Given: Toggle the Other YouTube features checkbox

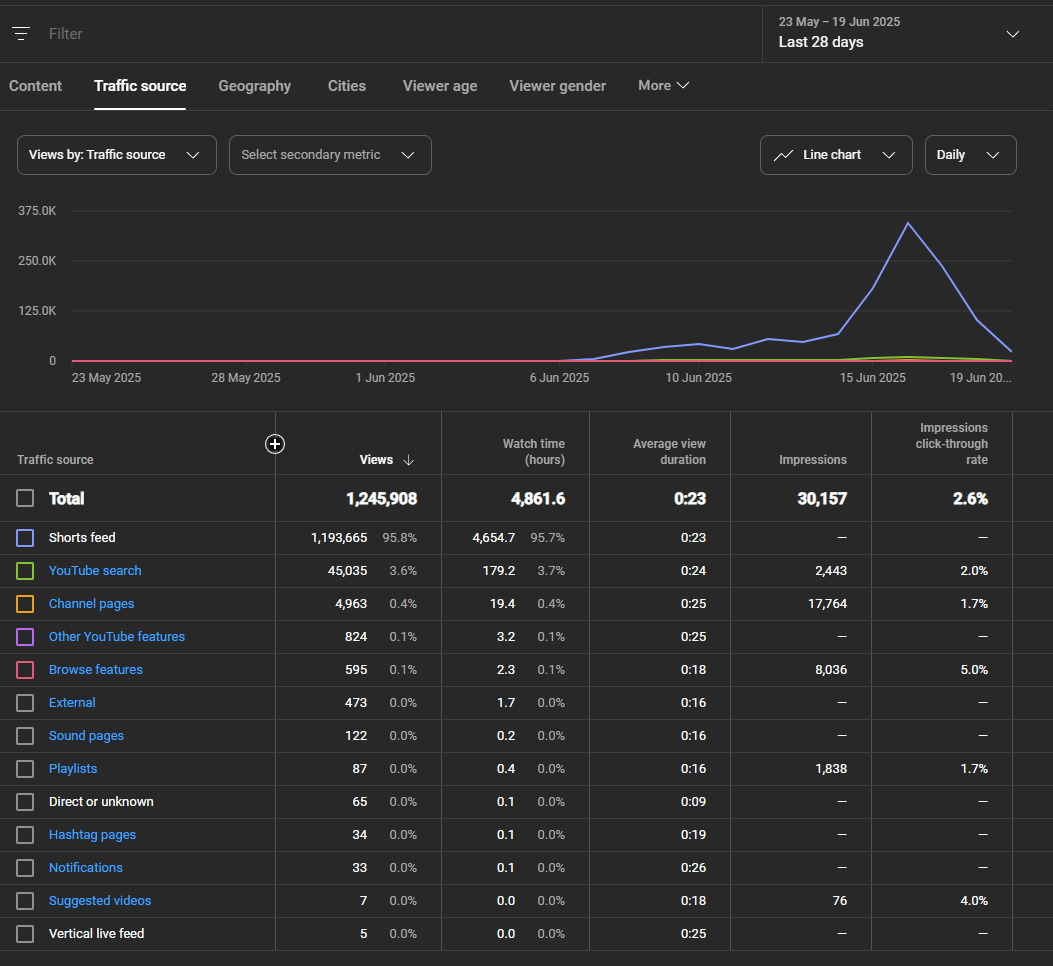Looking at the screenshot, I should click(25, 637).
